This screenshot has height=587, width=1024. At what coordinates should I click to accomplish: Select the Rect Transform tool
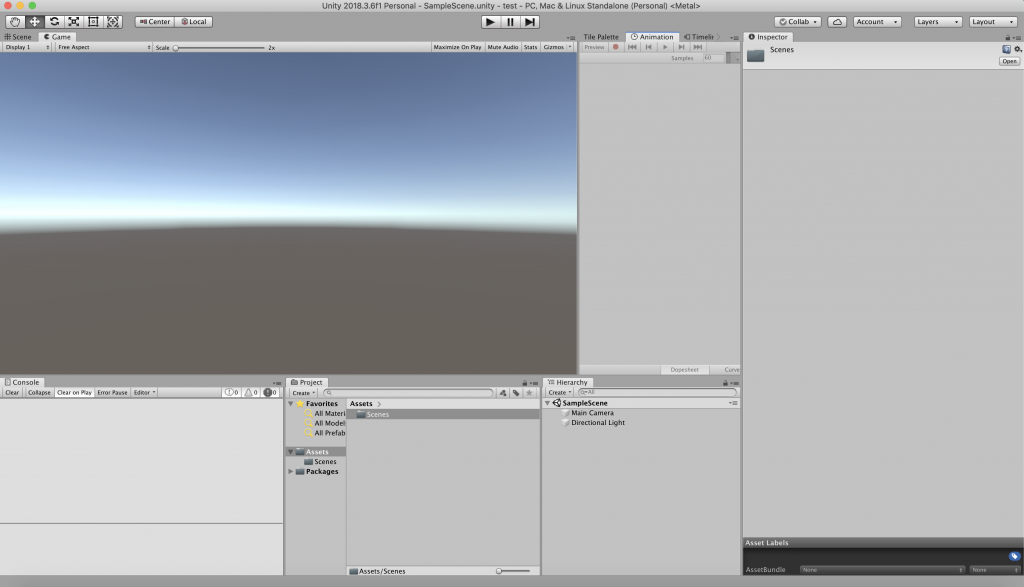click(93, 21)
